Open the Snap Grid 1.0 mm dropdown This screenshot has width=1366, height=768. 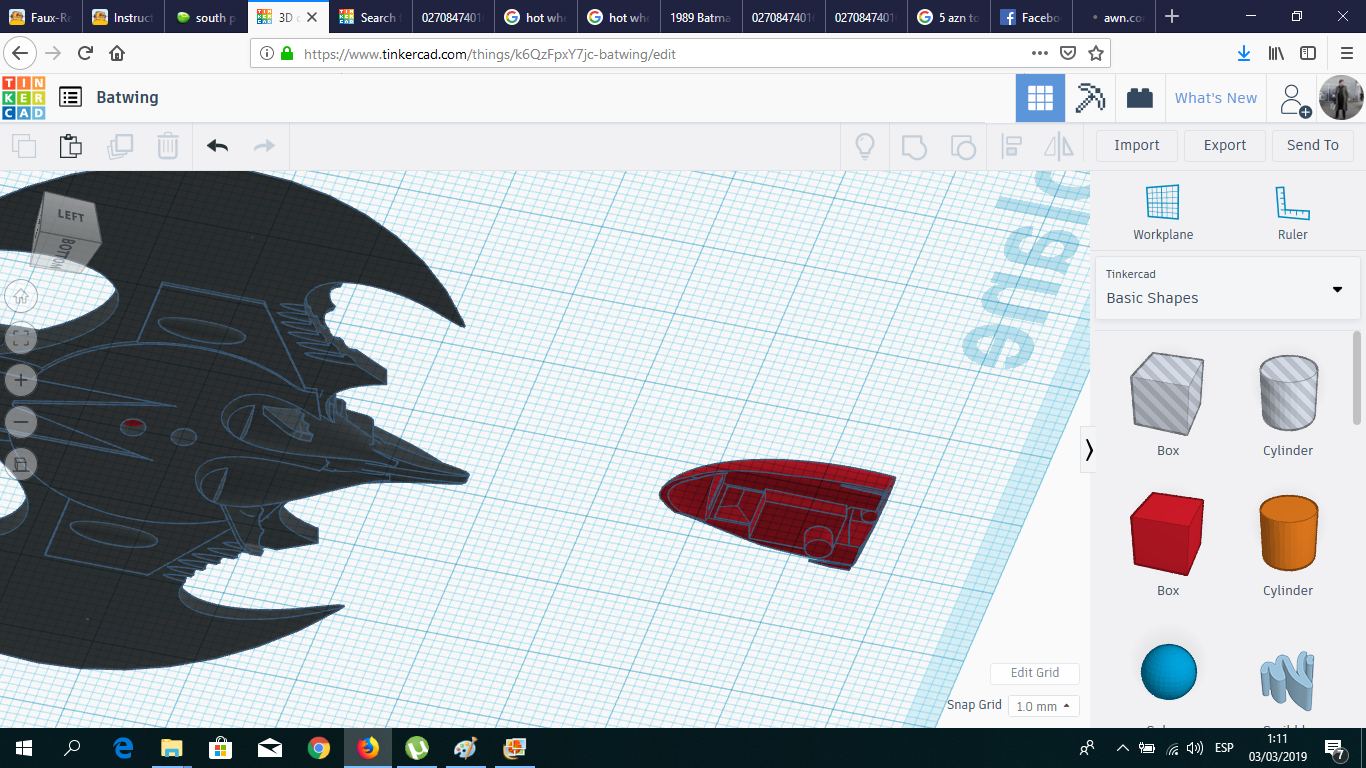[1044, 706]
